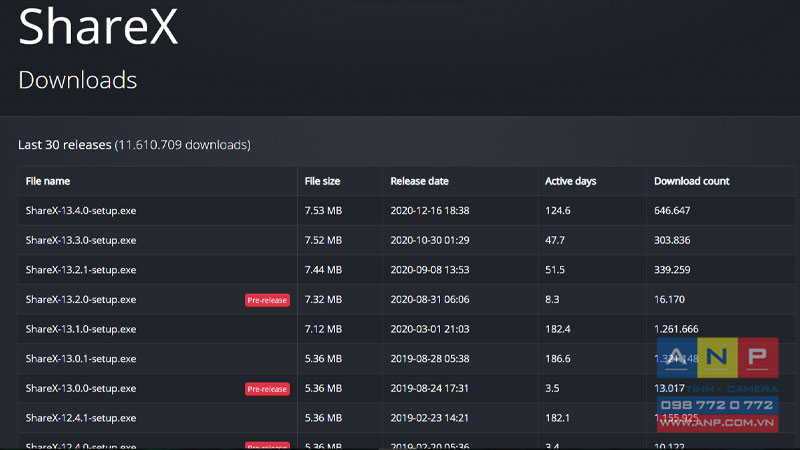800x450 pixels.
Task: Click Pre-release badge on ShareX-13.2.0 row
Action: click(267, 300)
